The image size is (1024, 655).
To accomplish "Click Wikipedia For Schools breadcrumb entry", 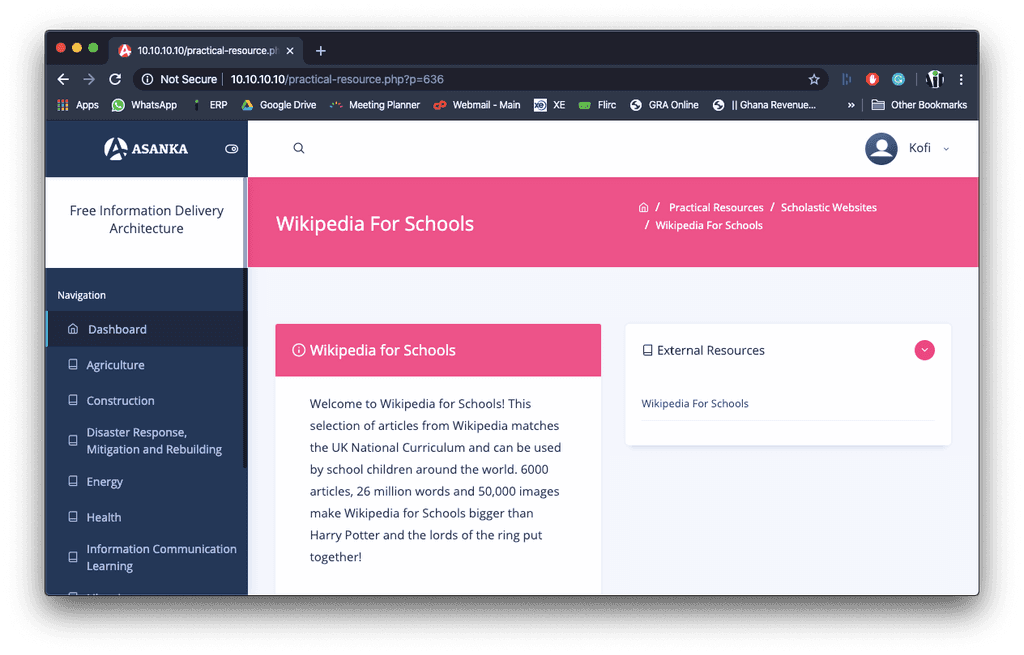I will tap(709, 225).
